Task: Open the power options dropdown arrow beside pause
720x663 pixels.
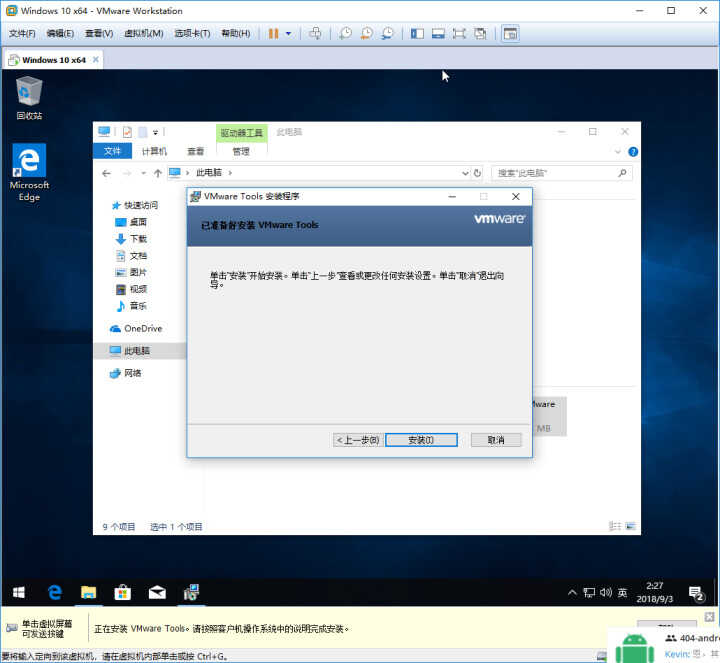Action: [x=288, y=34]
